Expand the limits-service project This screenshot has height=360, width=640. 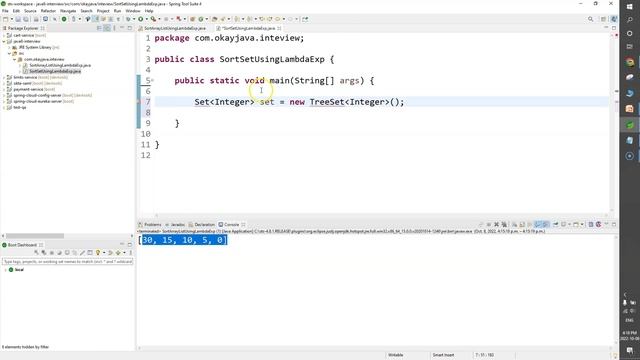pos(4,77)
